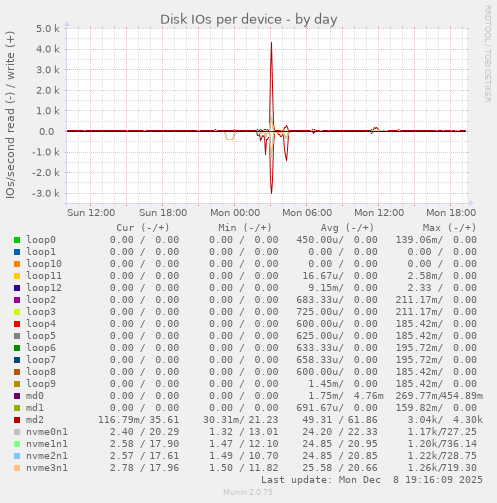Image resolution: width=497 pixels, height=503 pixels.
Task: Click the 'Munin 2.0.75' footer text
Action: click(248, 492)
